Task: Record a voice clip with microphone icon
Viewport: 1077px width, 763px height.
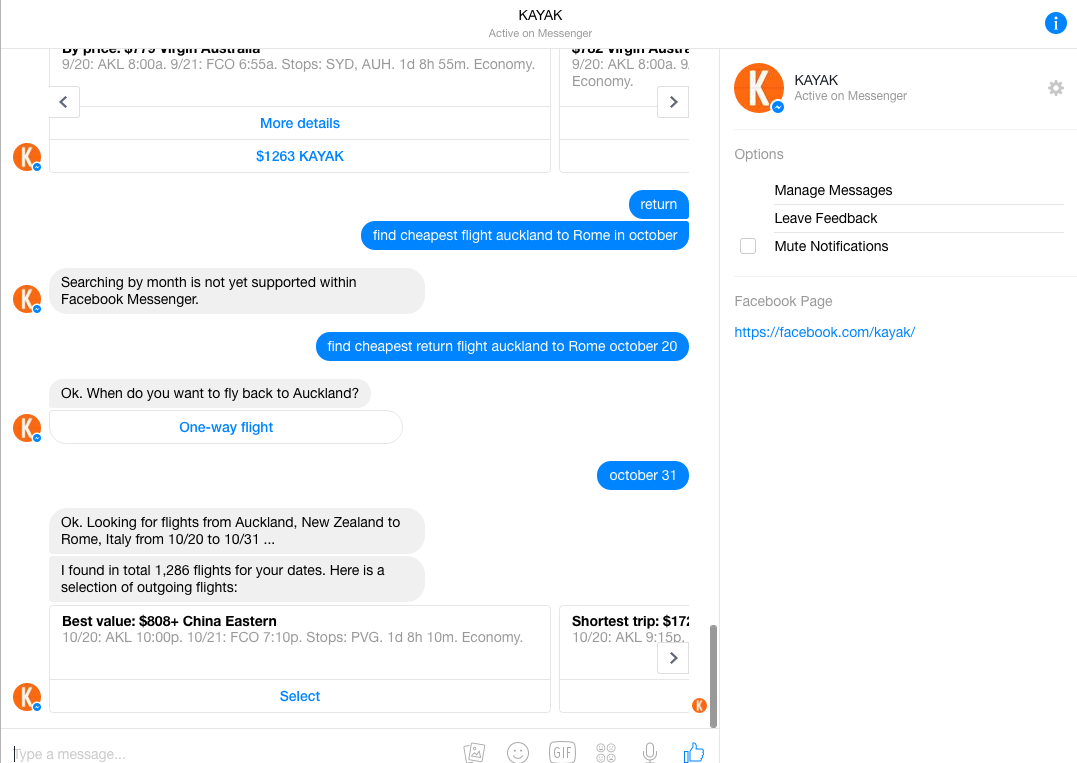Action: pos(650,753)
